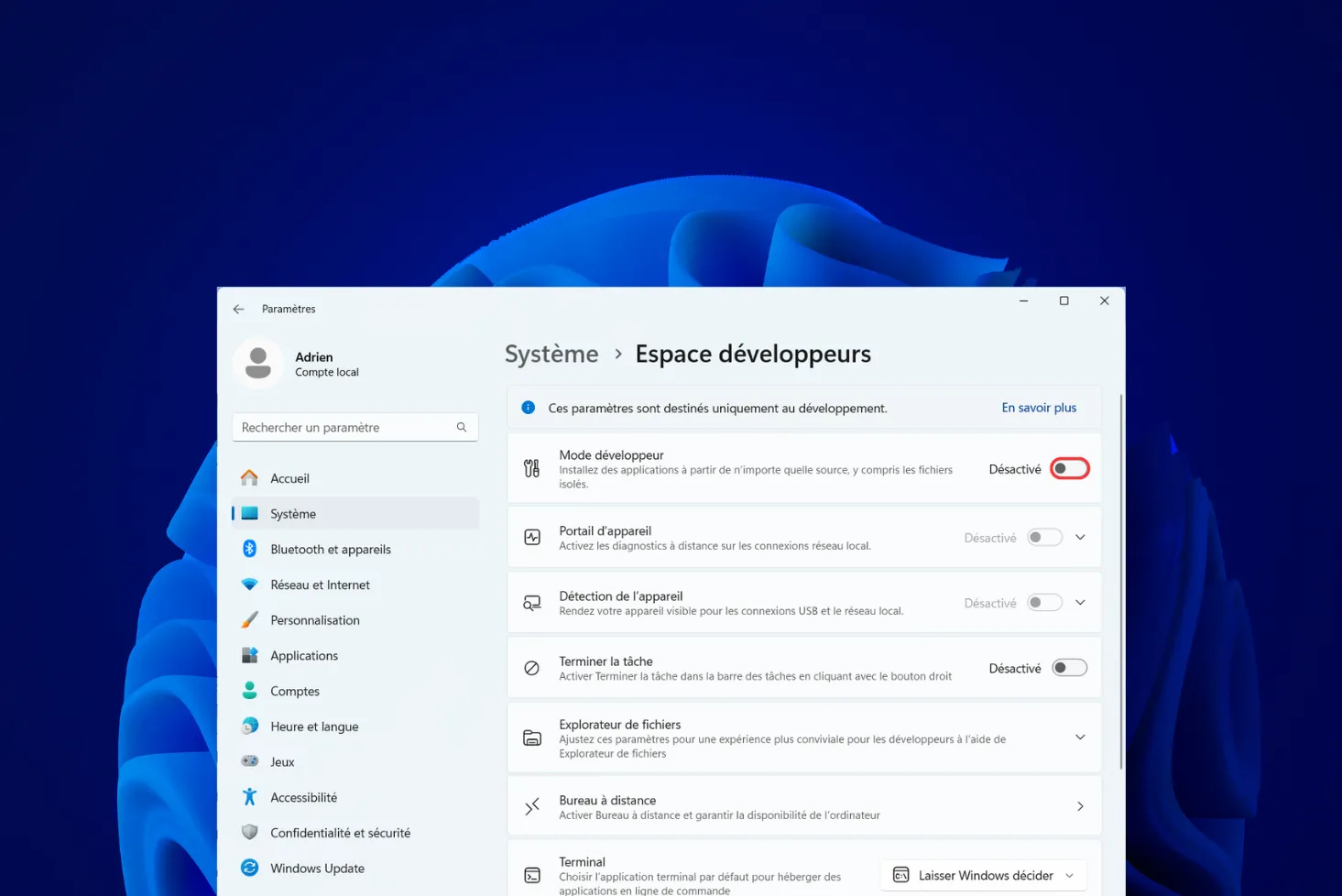Expand Explorateur de fichiers section chevron
The width and height of the screenshot is (1342, 896).
[x=1080, y=738]
